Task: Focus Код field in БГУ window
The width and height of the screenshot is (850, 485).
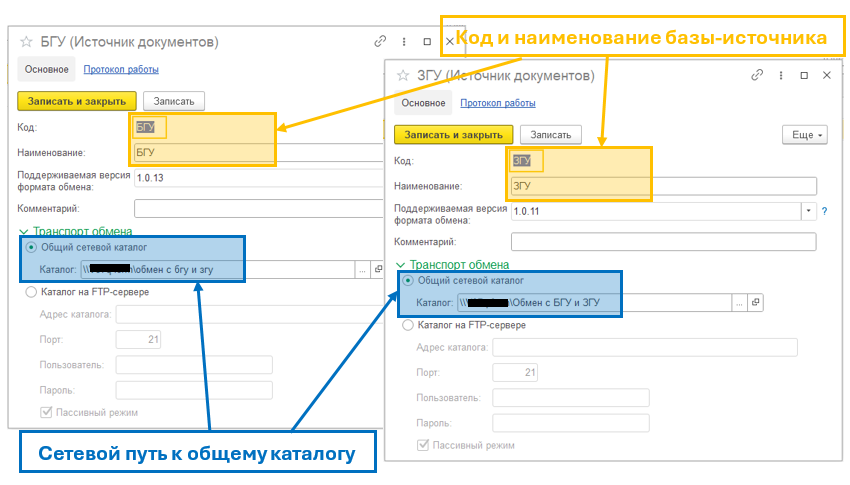Action: [x=149, y=127]
